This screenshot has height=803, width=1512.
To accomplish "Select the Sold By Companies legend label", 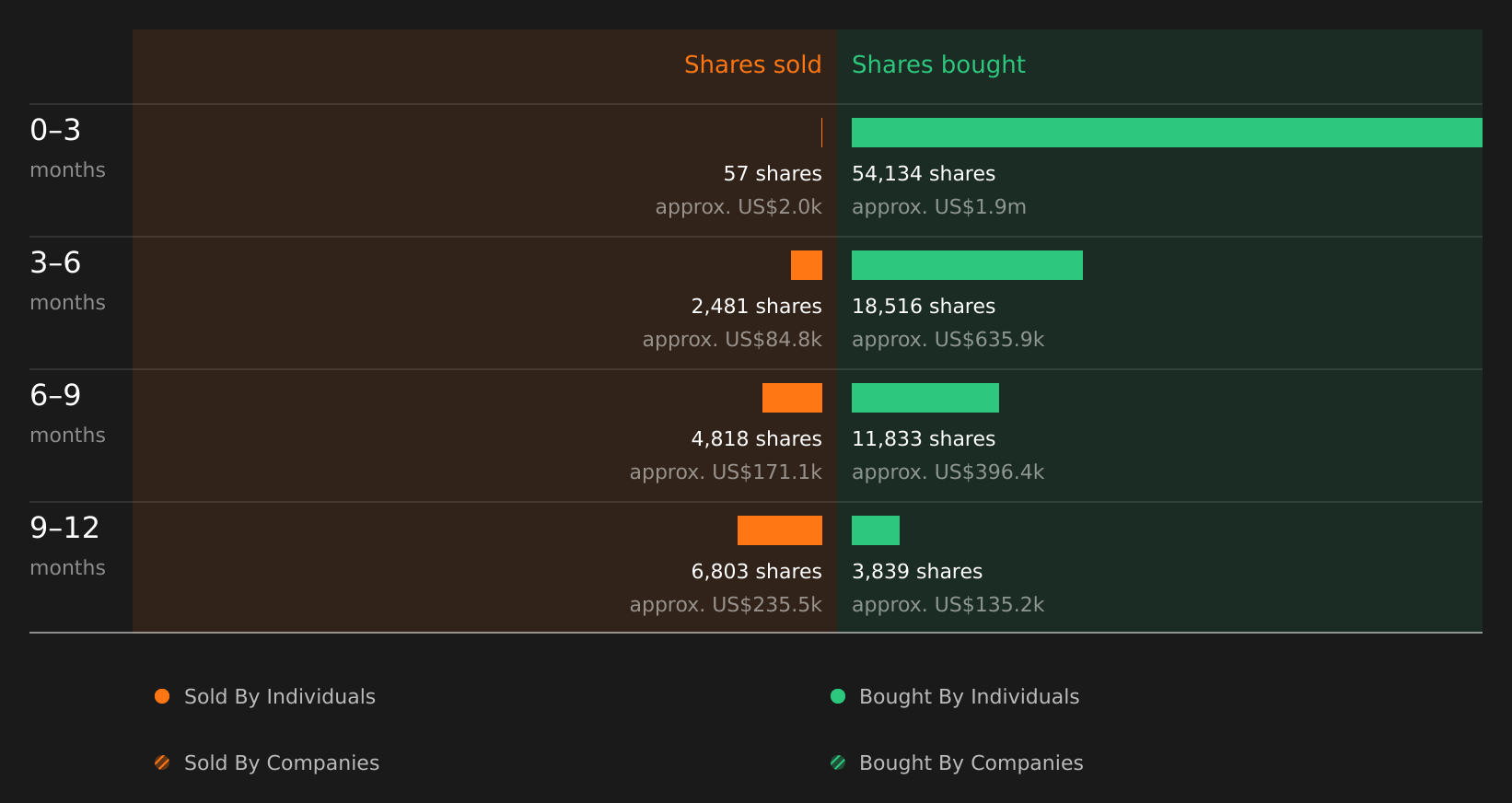I will [282, 763].
